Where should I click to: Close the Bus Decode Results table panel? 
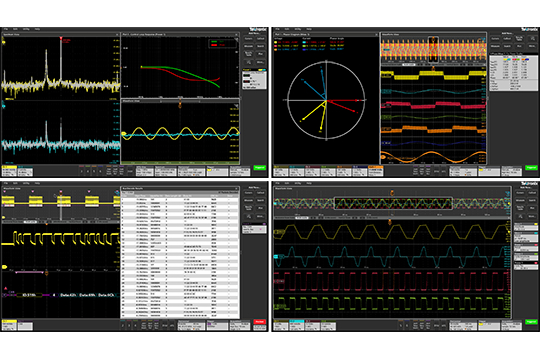tap(237, 189)
